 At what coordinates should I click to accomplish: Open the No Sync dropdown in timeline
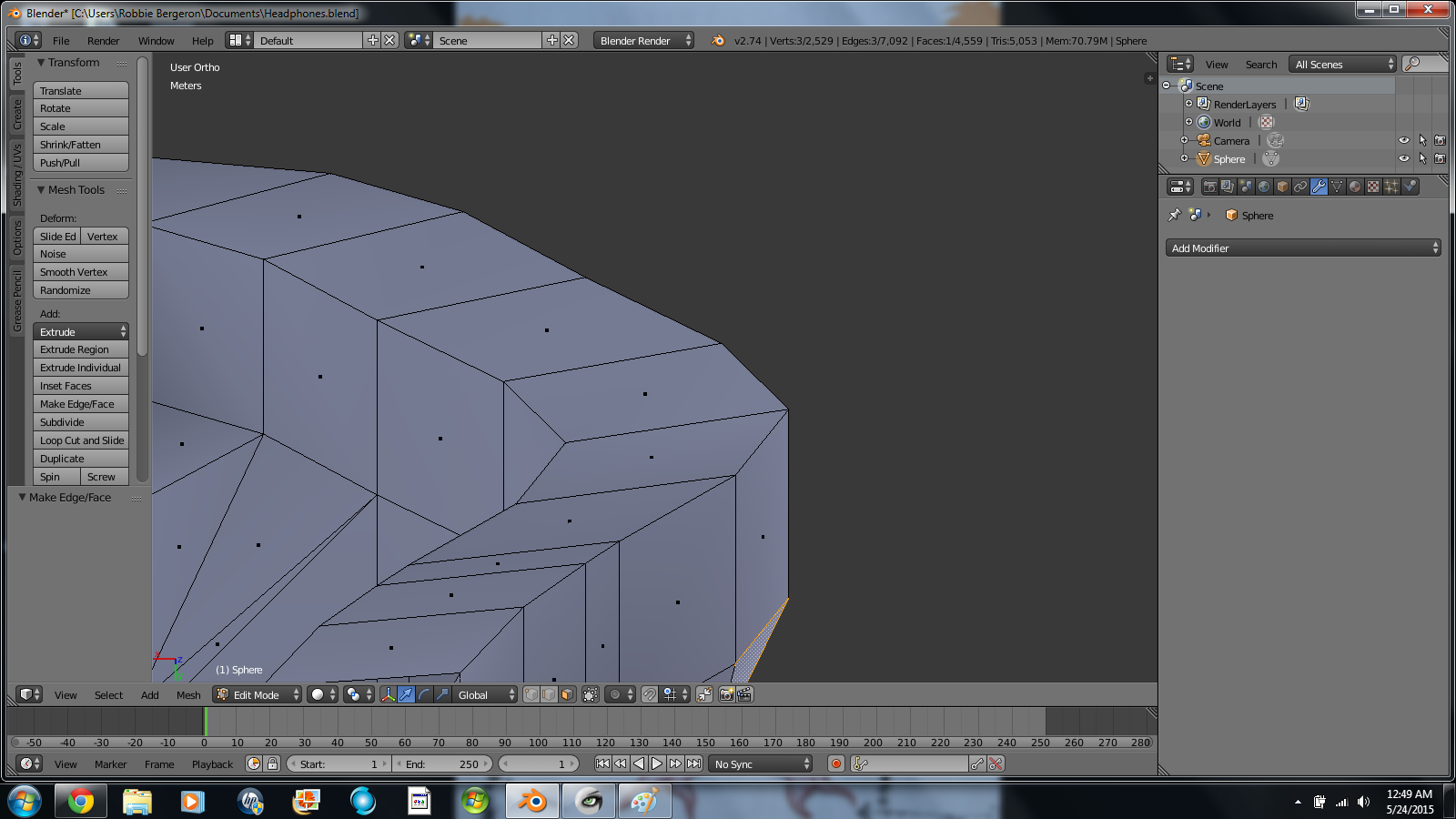[760, 763]
